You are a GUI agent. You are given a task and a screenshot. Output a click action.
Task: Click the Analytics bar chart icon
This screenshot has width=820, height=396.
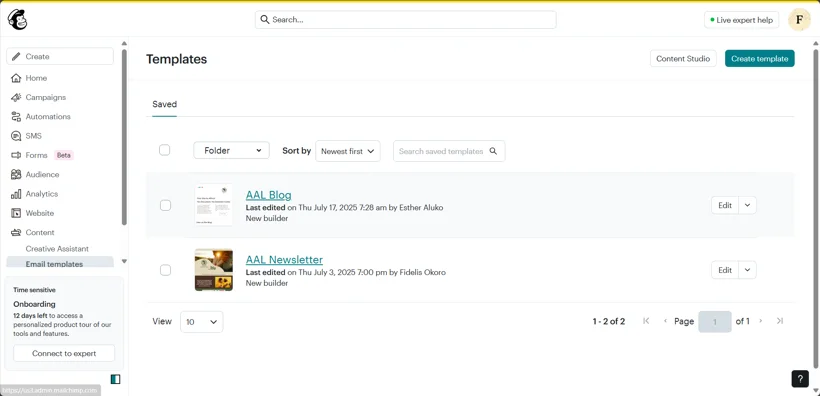click(x=16, y=194)
